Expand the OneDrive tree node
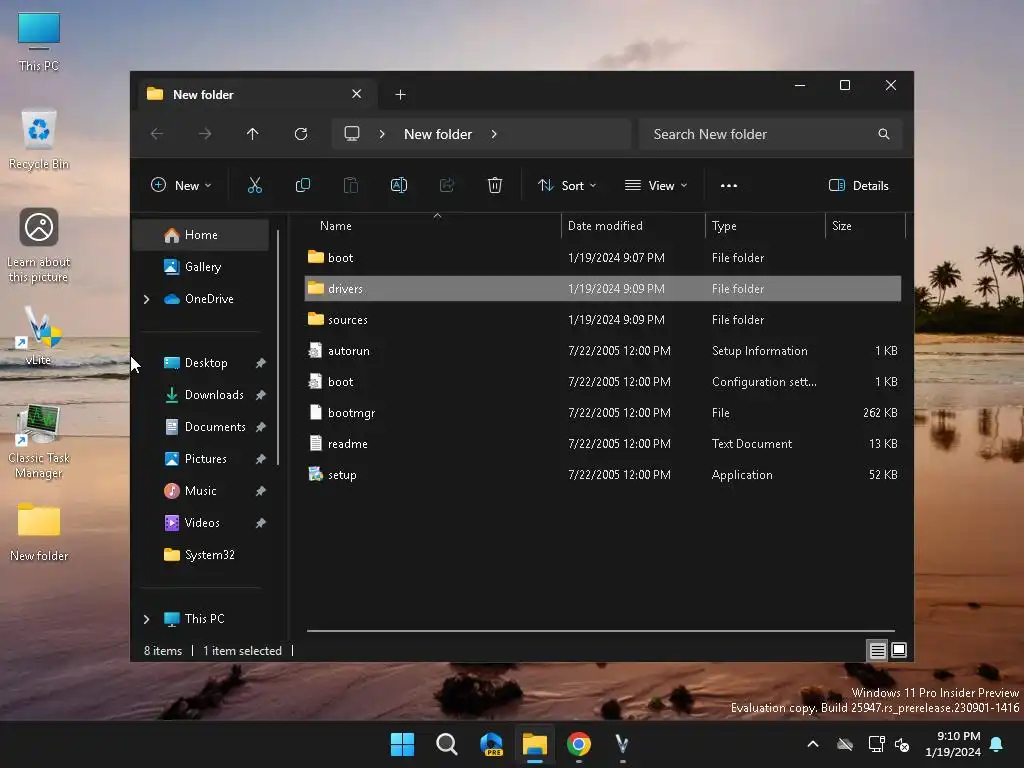Screen dimensions: 1024x768 point(146,299)
